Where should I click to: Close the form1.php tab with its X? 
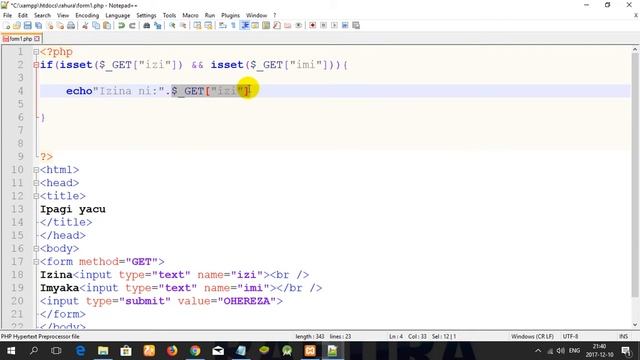pos(37,39)
